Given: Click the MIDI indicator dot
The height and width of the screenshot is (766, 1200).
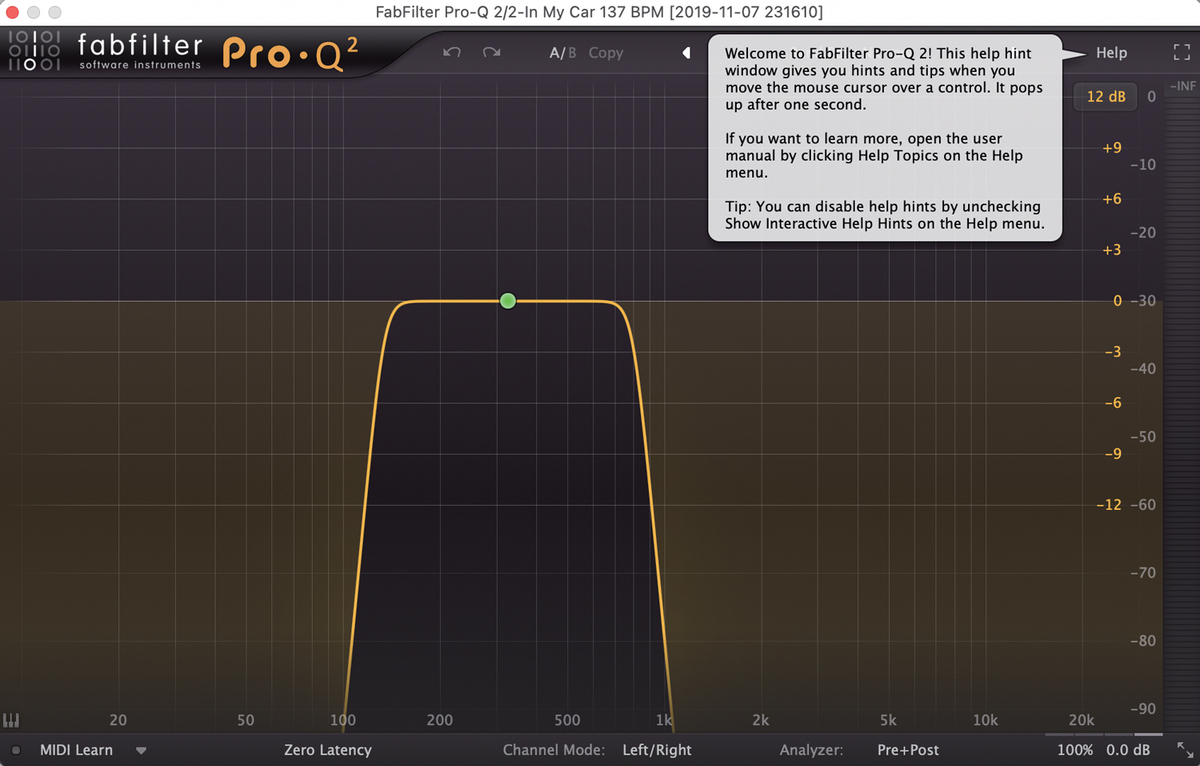Looking at the screenshot, I should (x=16, y=750).
